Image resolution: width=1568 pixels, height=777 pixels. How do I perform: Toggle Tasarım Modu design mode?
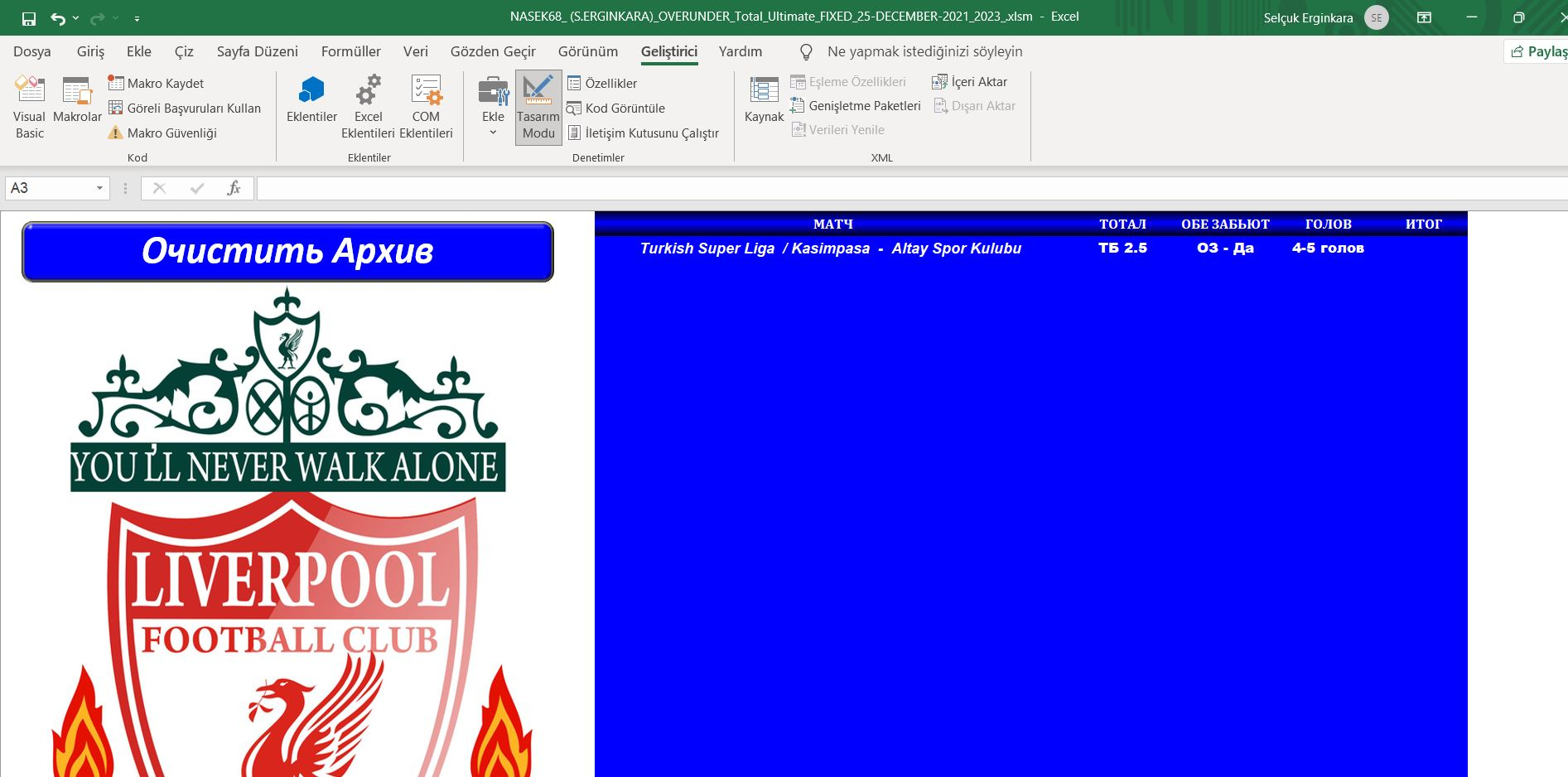tap(538, 108)
